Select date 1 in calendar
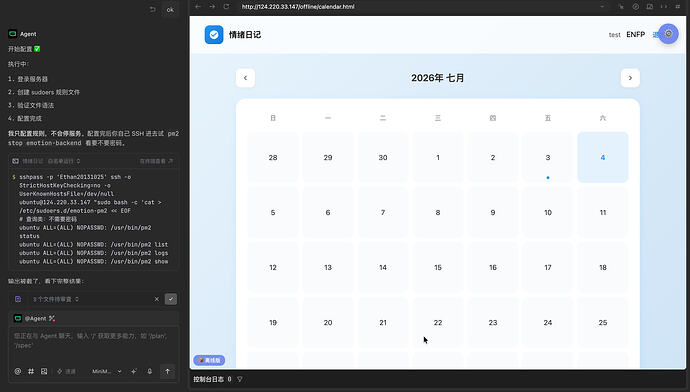Image resolution: width=690 pixels, height=392 pixels. 438,157
